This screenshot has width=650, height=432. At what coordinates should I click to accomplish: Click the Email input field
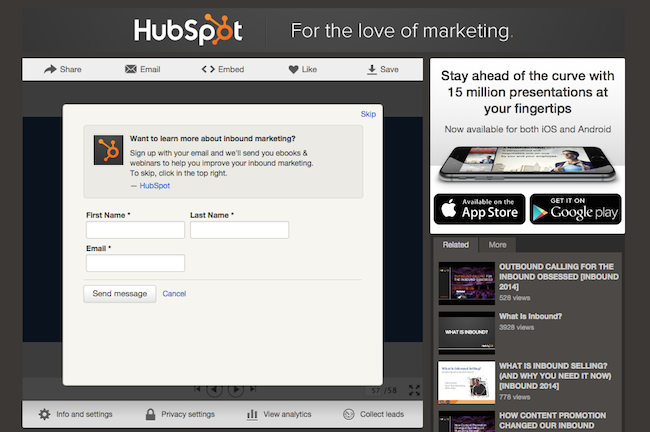[x=136, y=263]
